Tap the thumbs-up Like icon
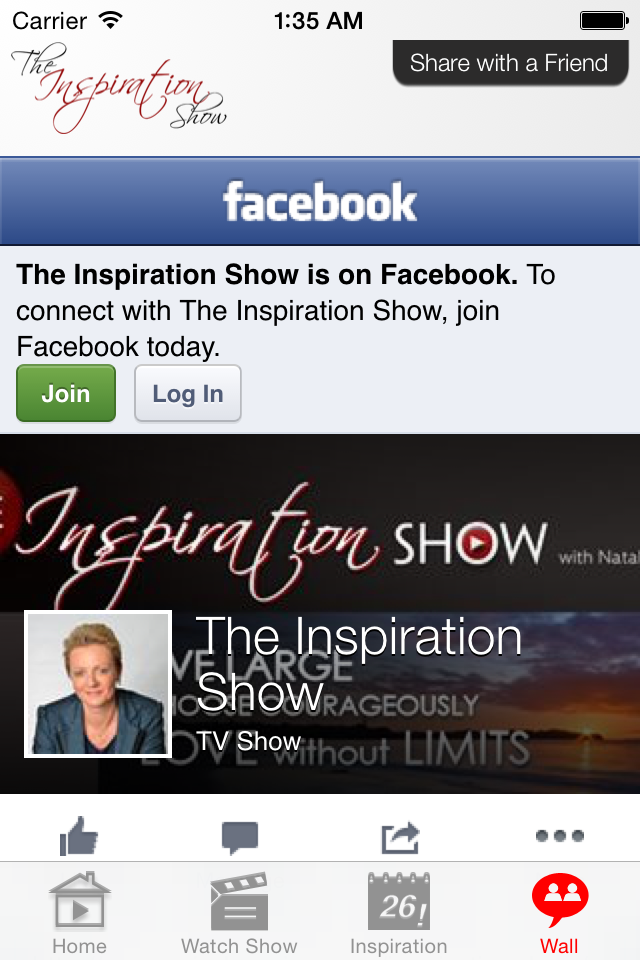This screenshot has width=640, height=960. click(78, 836)
